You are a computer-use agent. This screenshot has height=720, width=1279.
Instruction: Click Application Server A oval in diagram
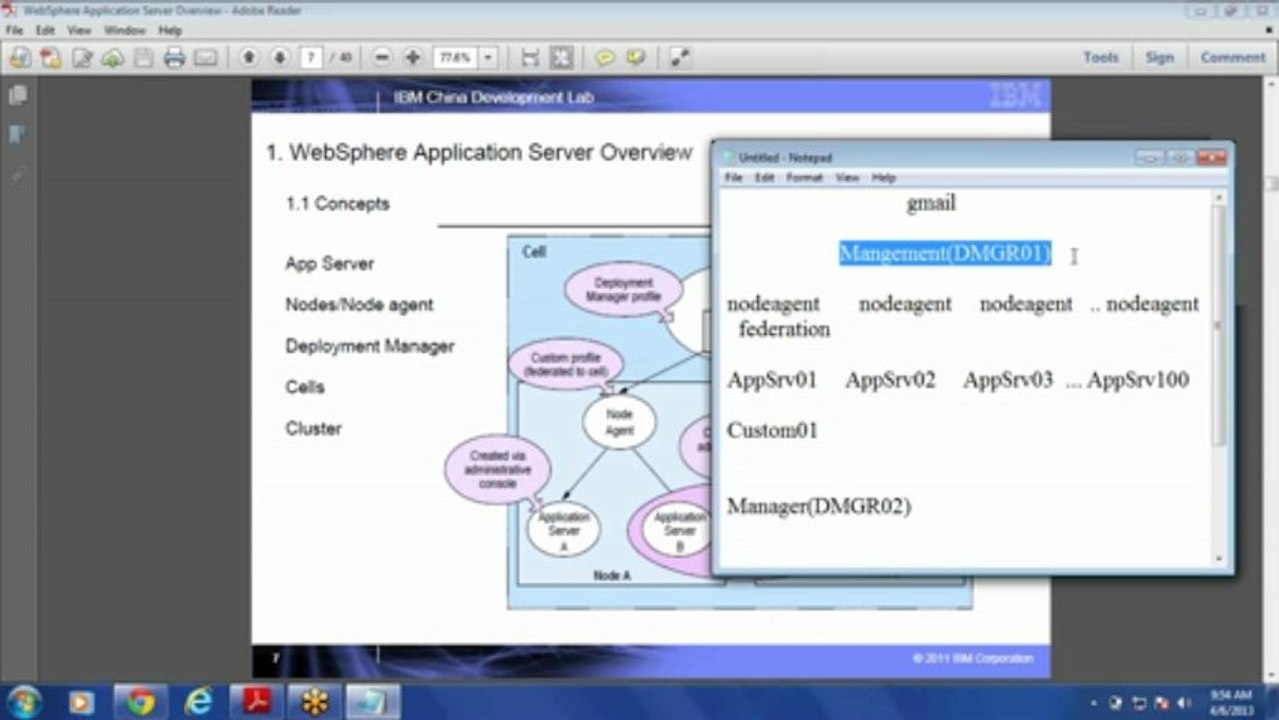click(x=563, y=529)
